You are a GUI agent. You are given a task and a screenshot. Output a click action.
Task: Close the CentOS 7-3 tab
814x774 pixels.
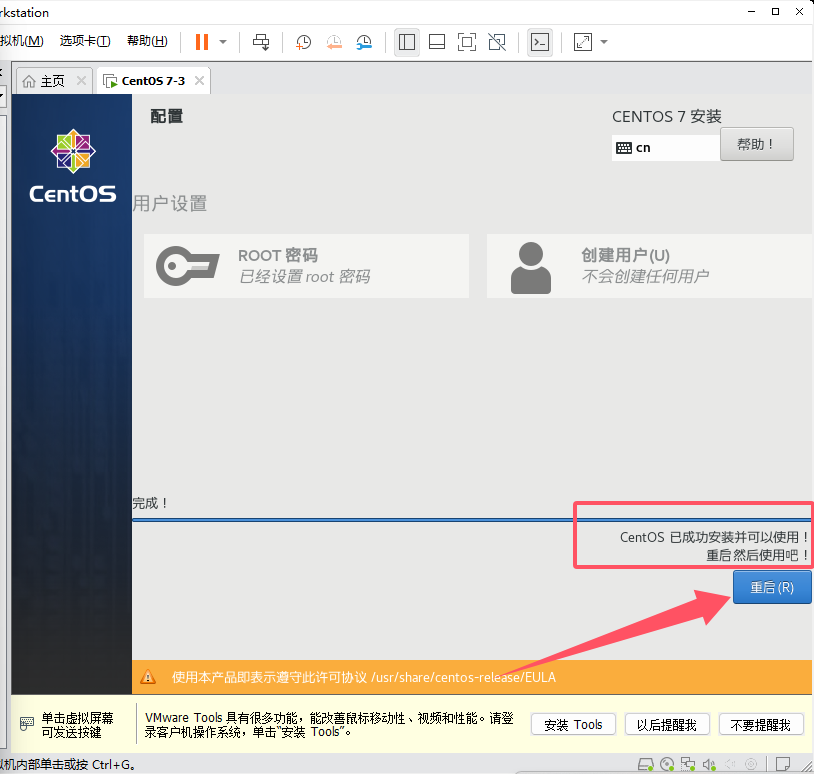(x=199, y=80)
